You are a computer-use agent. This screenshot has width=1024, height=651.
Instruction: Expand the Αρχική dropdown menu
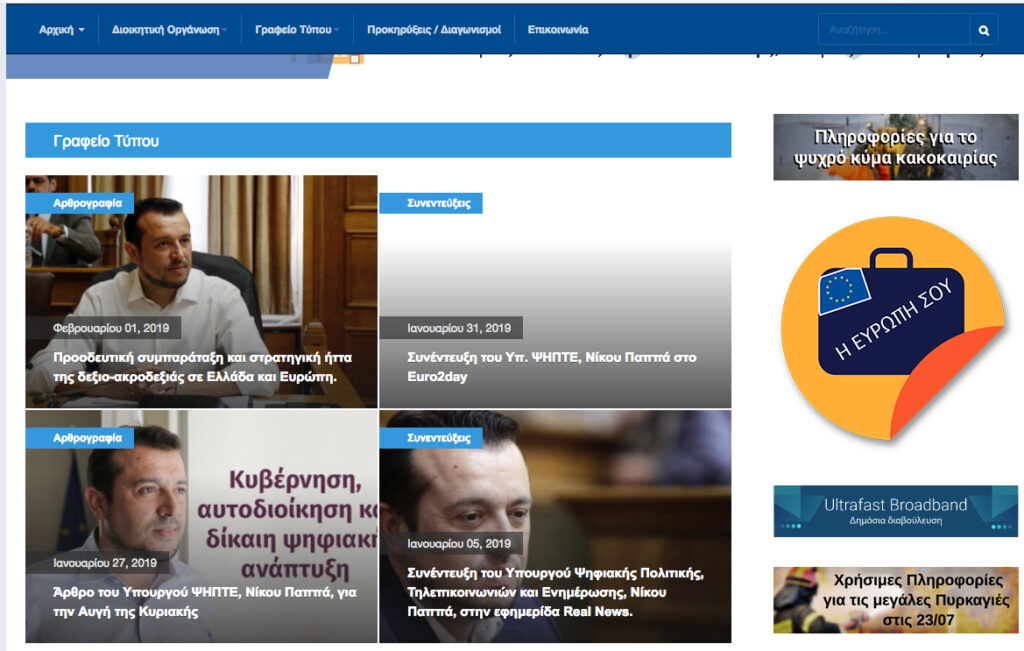click(61, 30)
